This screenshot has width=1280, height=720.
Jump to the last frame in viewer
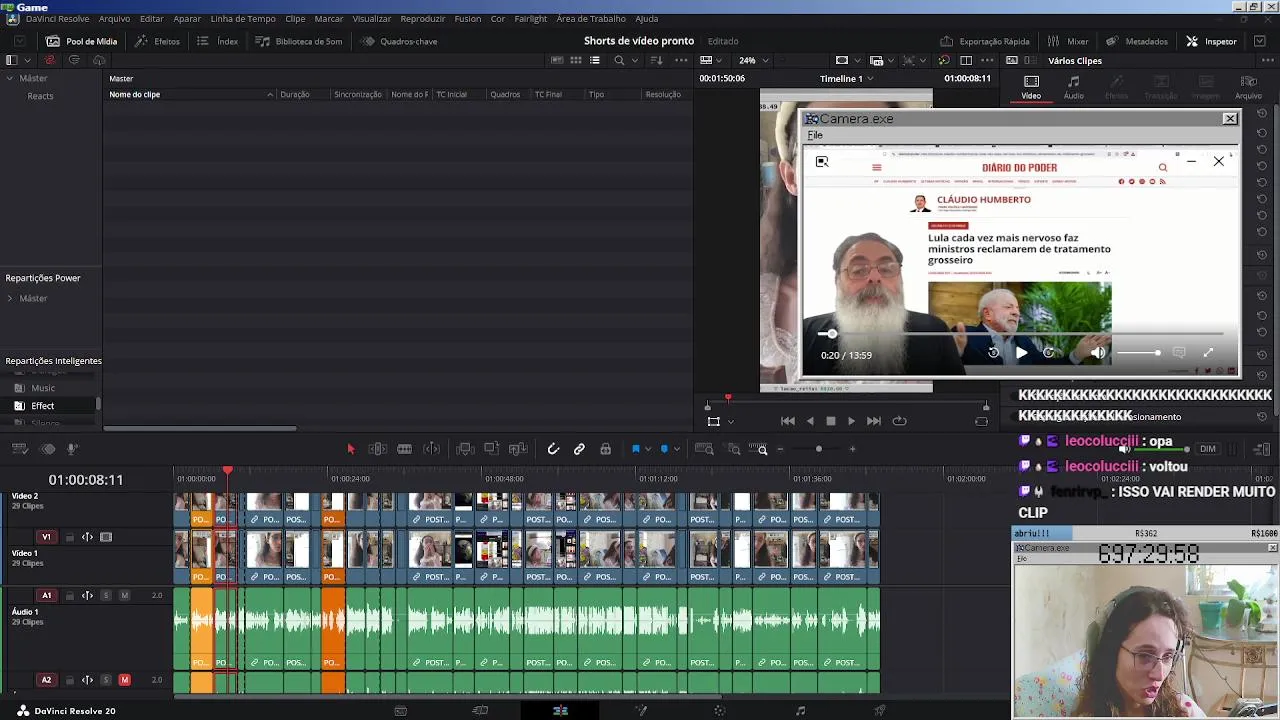point(874,421)
